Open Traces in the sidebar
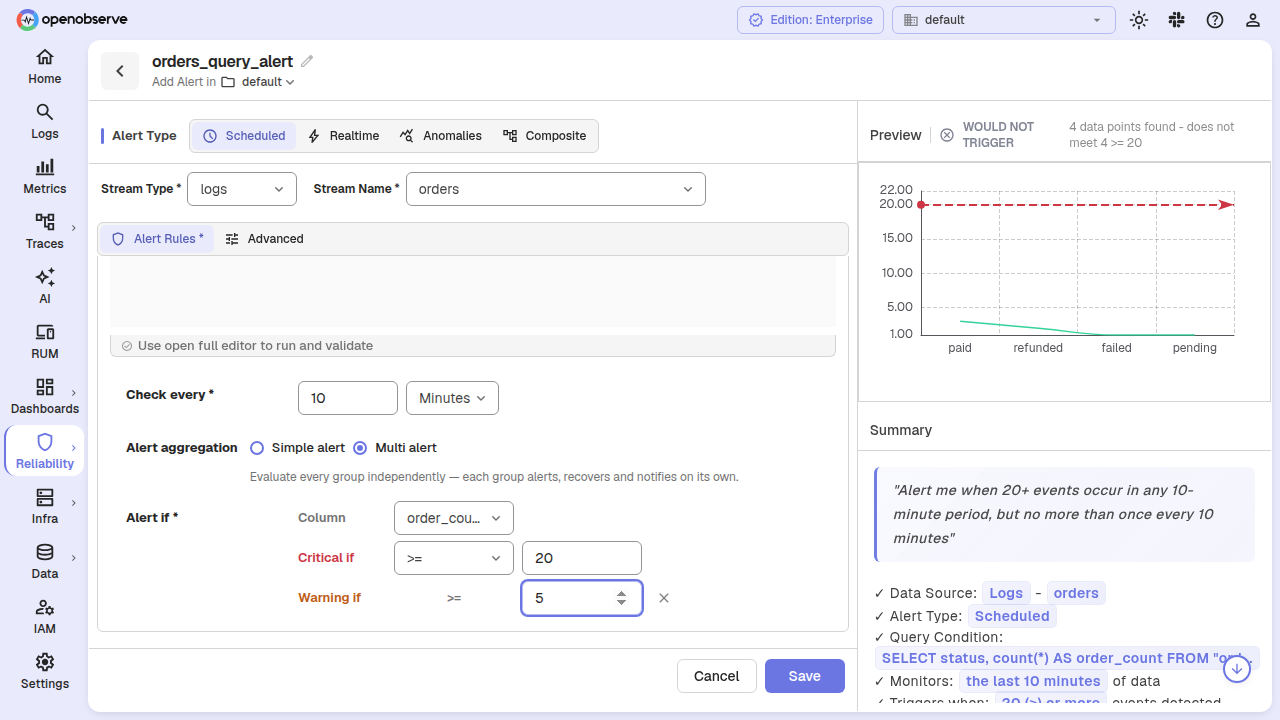Image resolution: width=1280 pixels, height=720 pixels. pos(44,231)
